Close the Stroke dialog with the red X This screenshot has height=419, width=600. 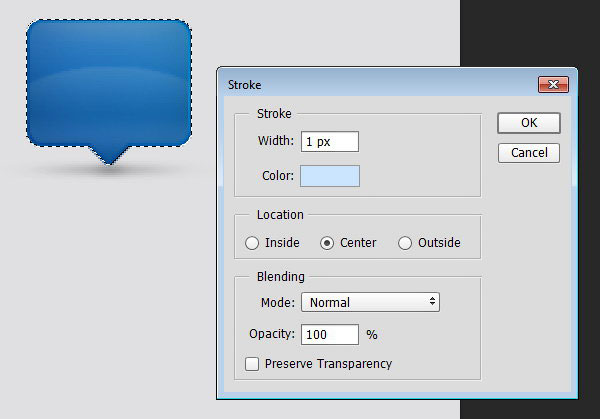553,85
